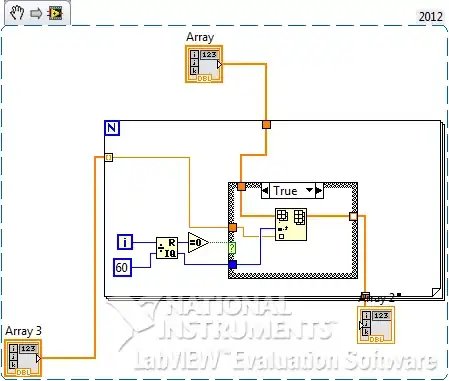The width and height of the screenshot is (449, 381).
Task: Select the numeric constant 60
Action: pos(122,267)
